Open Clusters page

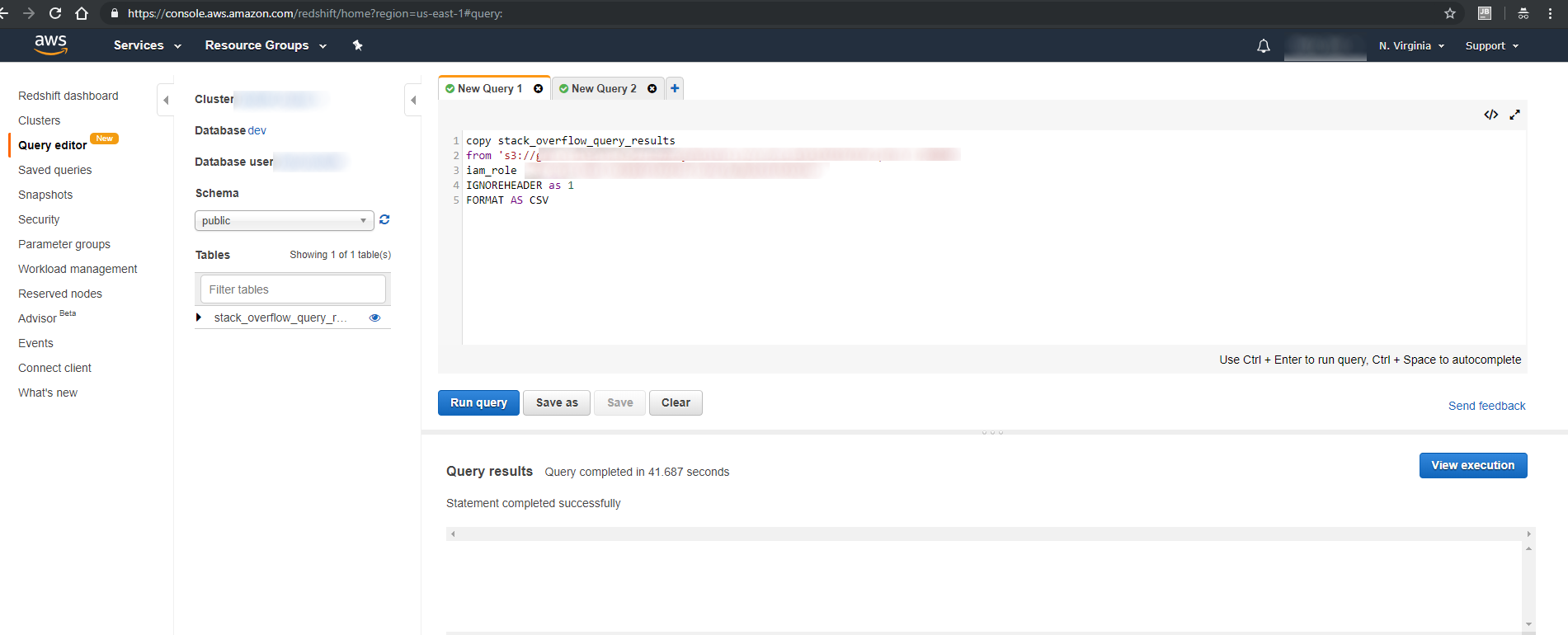point(40,120)
